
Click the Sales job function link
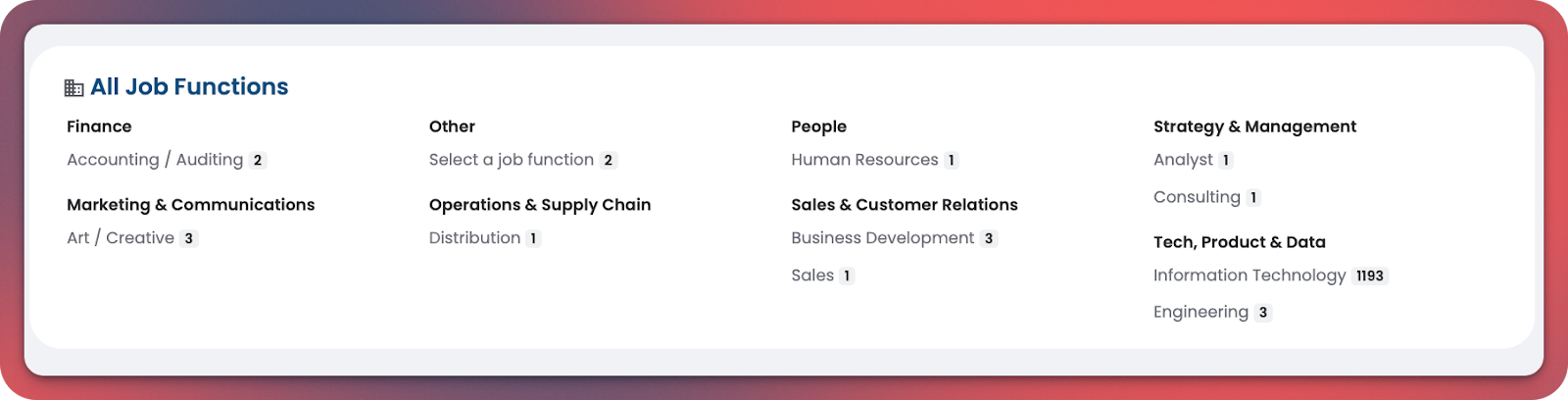click(x=812, y=275)
